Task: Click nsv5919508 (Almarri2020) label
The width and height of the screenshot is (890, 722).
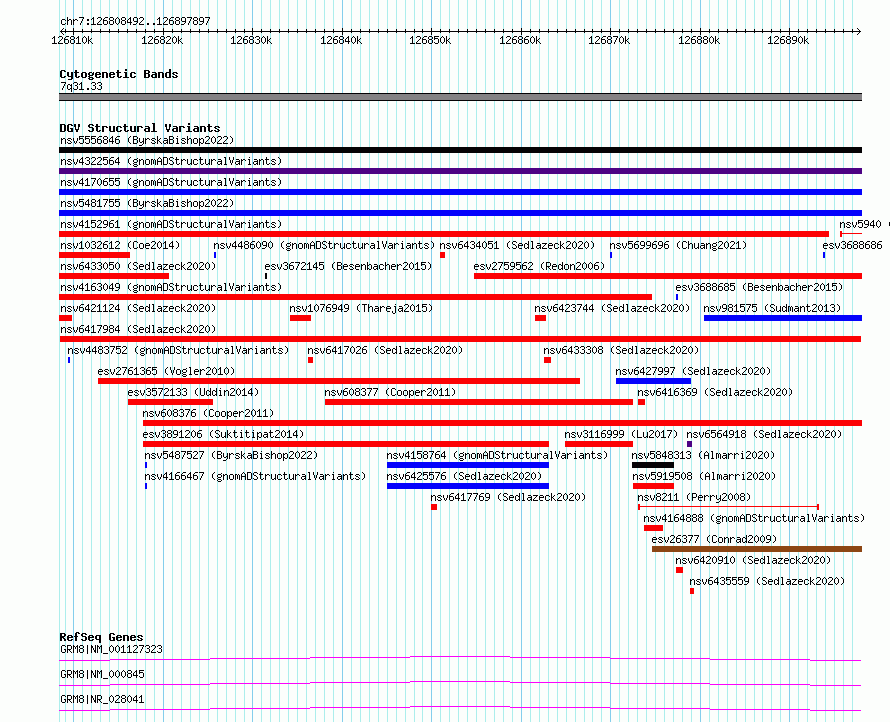Action: pyautogui.click(x=704, y=476)
